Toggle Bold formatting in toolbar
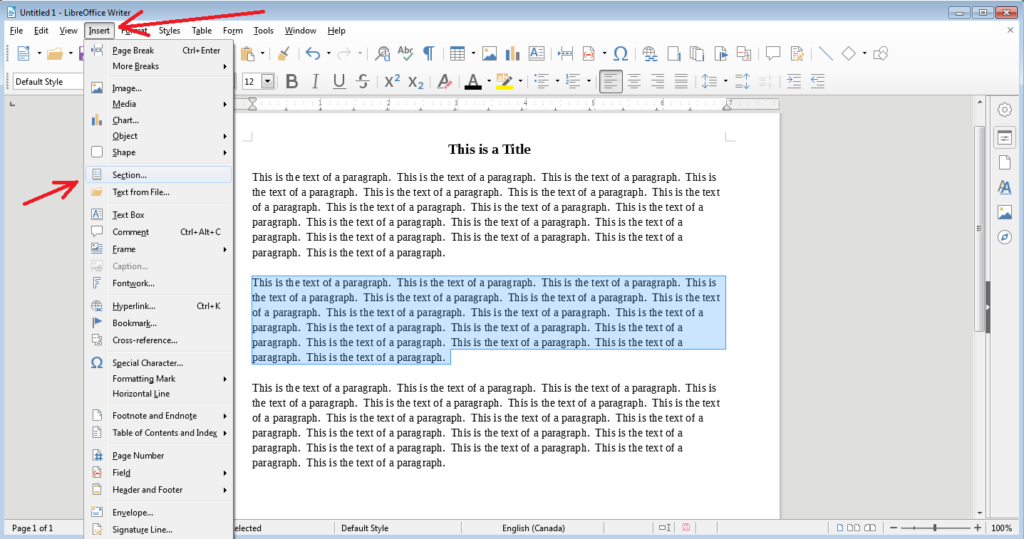Image resolution: width=1024 pixels, height=539 pixels. (290, 81)
